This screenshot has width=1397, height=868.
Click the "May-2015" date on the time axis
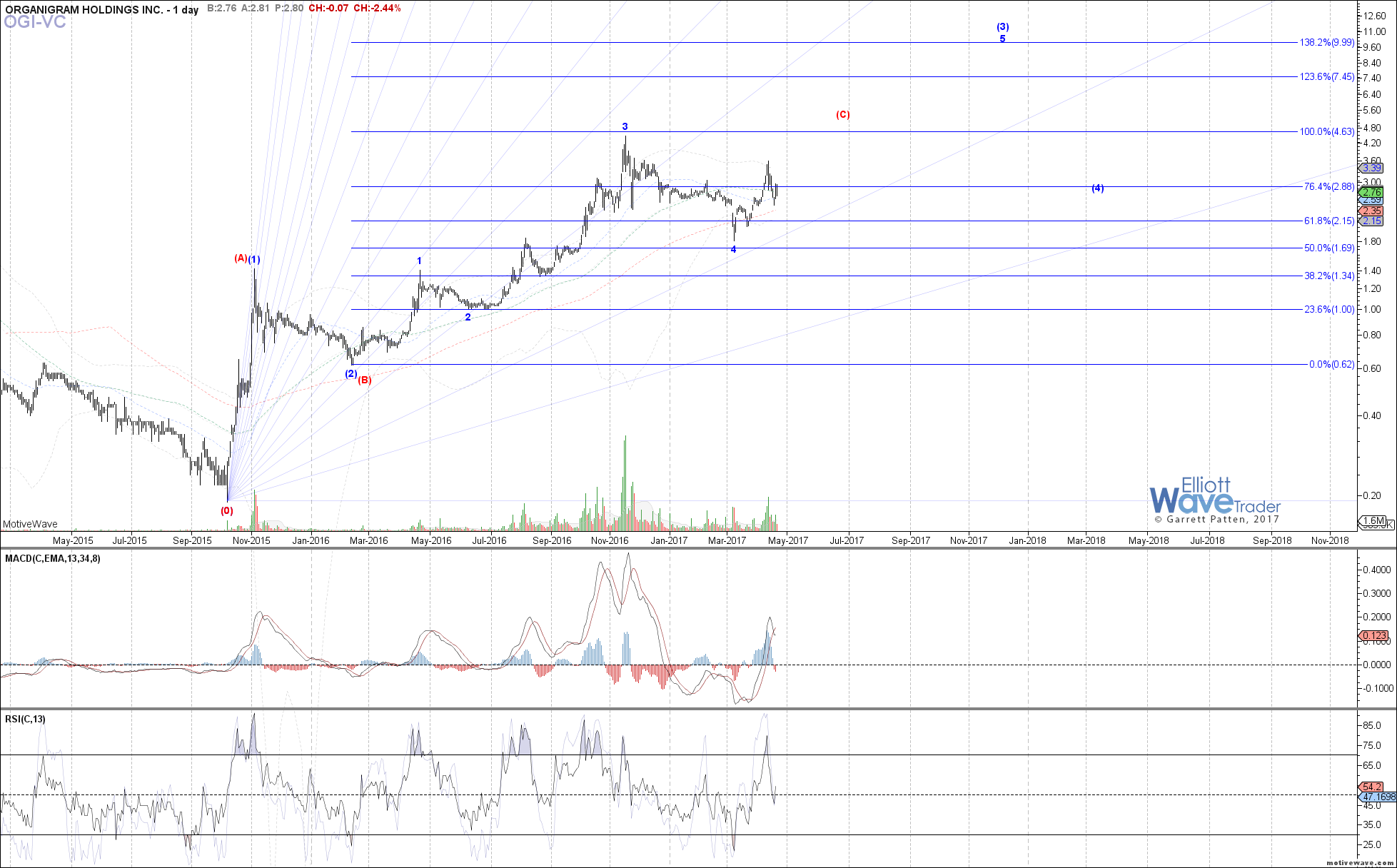[x=73, y=540]
